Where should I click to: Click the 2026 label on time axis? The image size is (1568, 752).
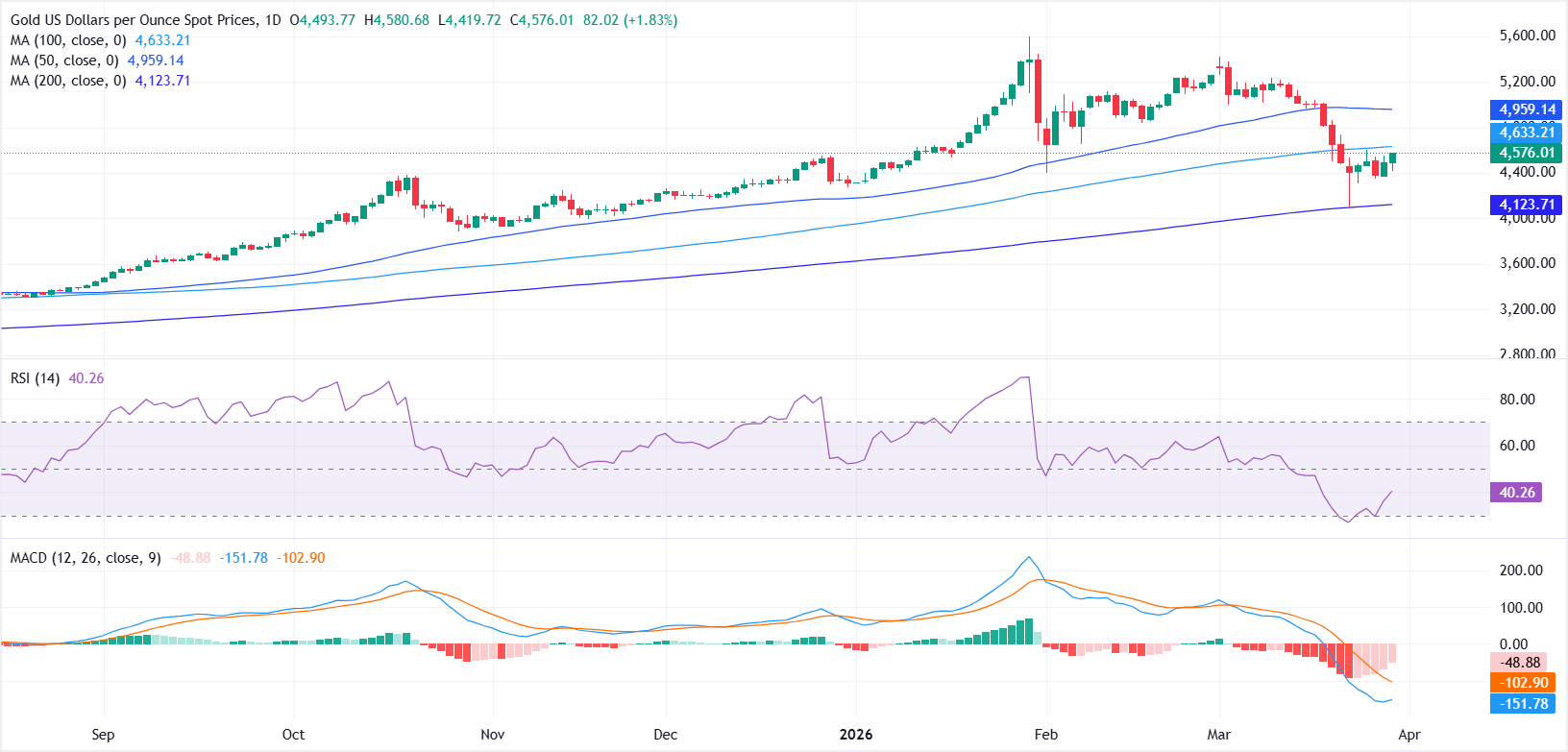click(x=855, y=735)
